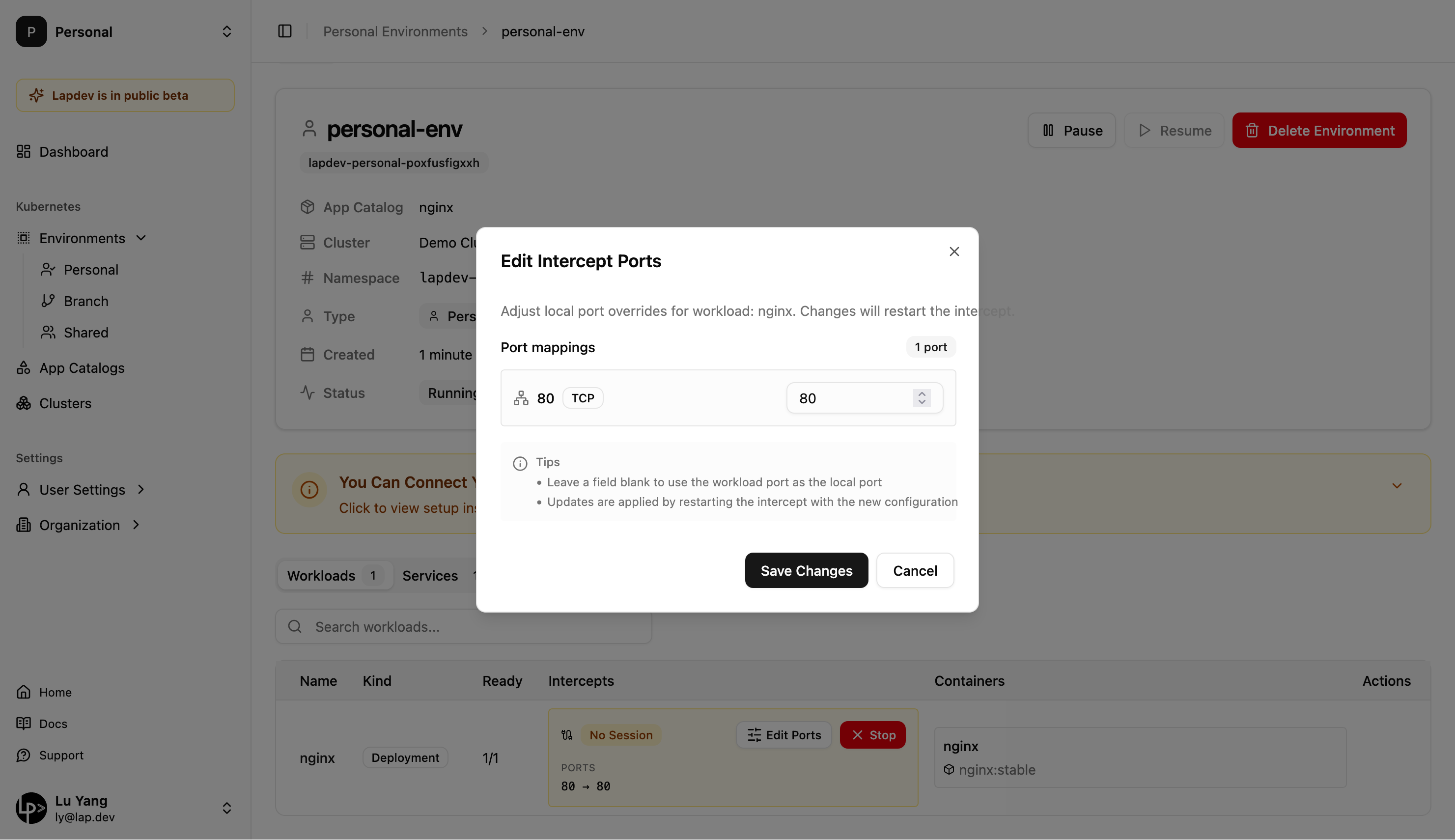This screenshot has height=840, width=1455.
Task: Collapse the Environments section chevron
Action: (141, 238)
